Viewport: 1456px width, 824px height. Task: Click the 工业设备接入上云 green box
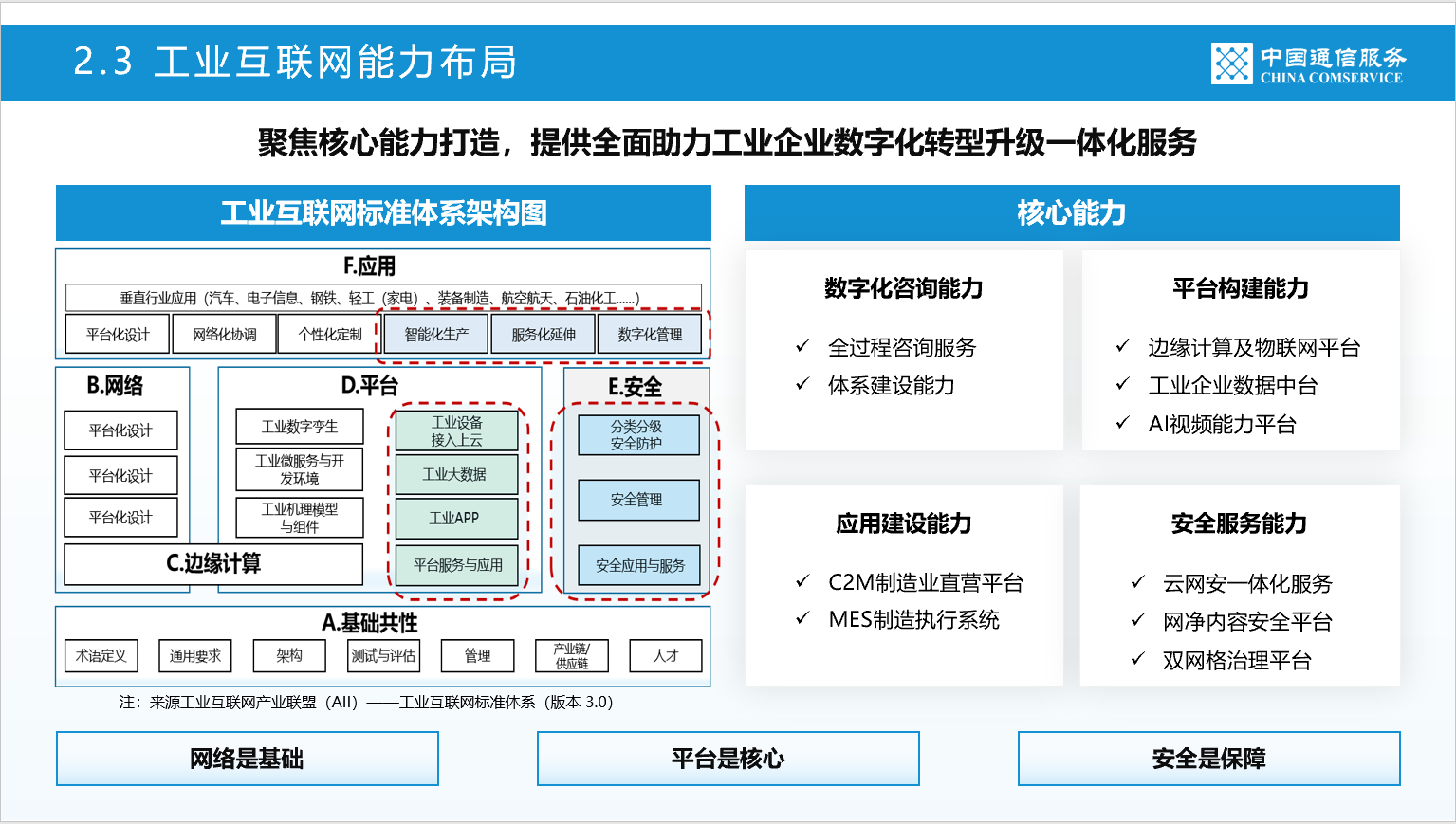click(x=456, y=430)
